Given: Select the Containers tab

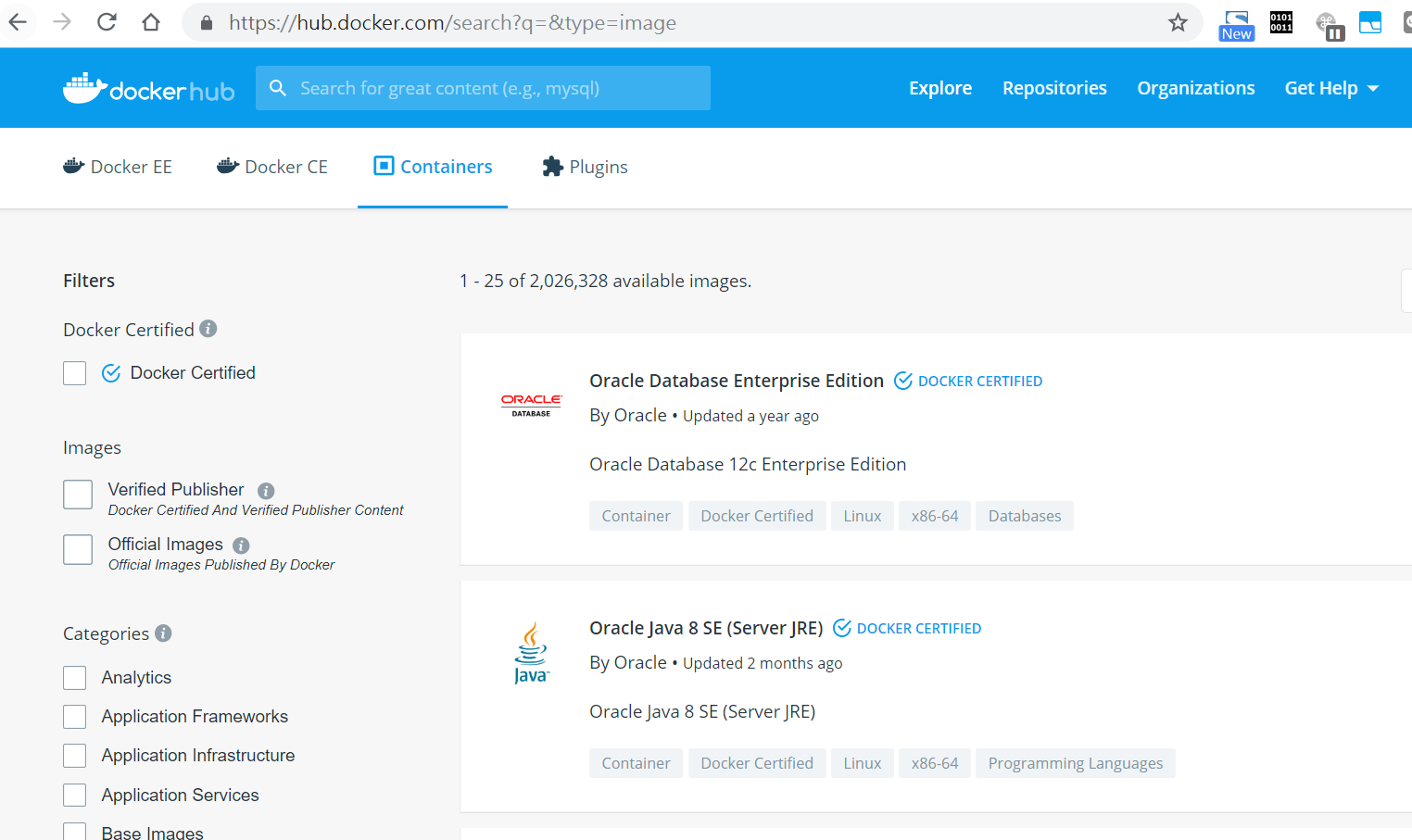Looking at the screenshot, I should click(x=433, y=167).
